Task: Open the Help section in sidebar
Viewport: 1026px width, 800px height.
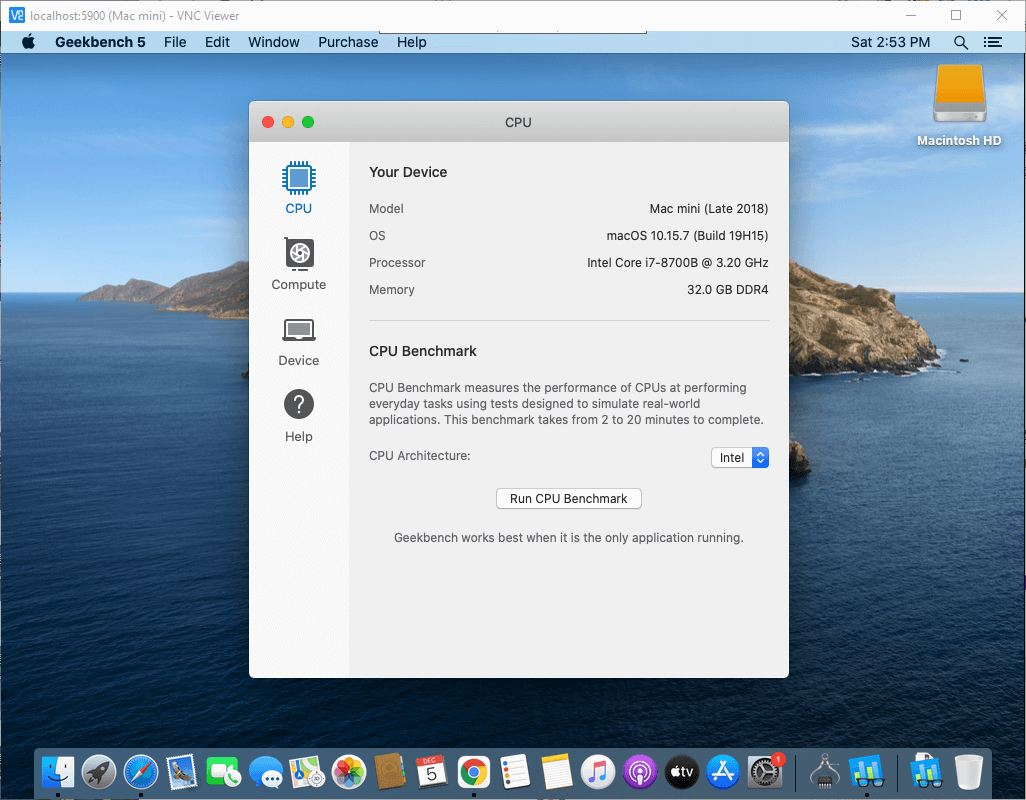Action: [298, 417]
